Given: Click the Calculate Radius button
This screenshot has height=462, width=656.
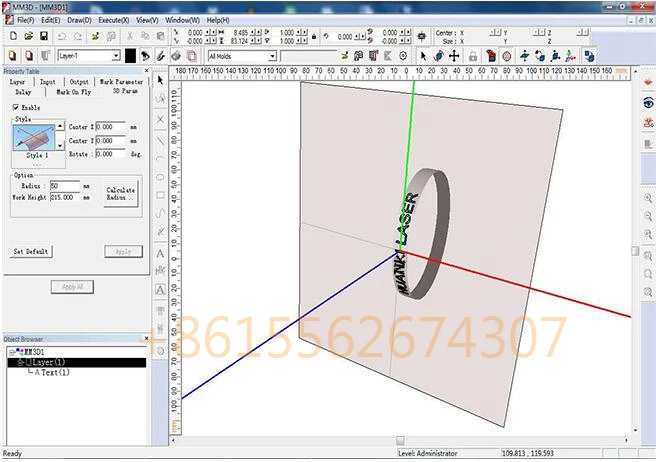Looking at the screenshot, I should (x=120, y=193).
